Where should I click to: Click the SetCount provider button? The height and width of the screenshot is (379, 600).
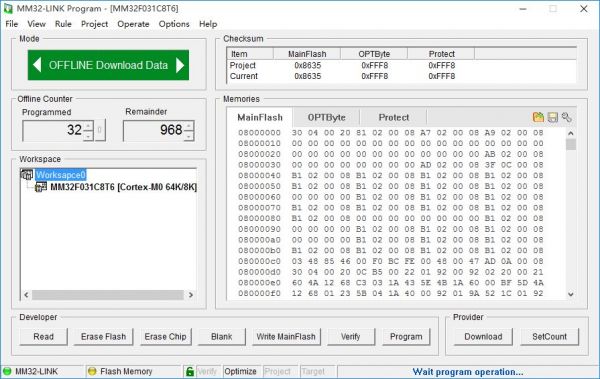[549, 337]
